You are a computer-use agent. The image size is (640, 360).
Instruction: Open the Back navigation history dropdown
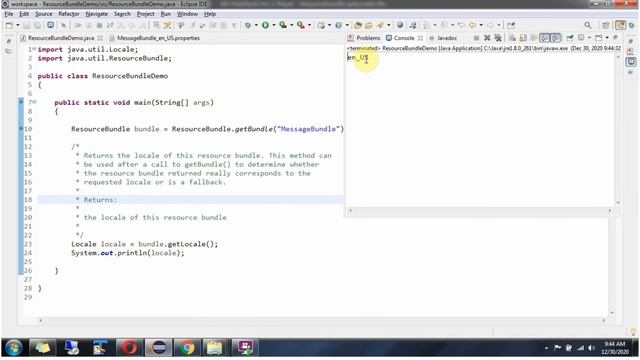pyautogui.click(x=481, y=25)
